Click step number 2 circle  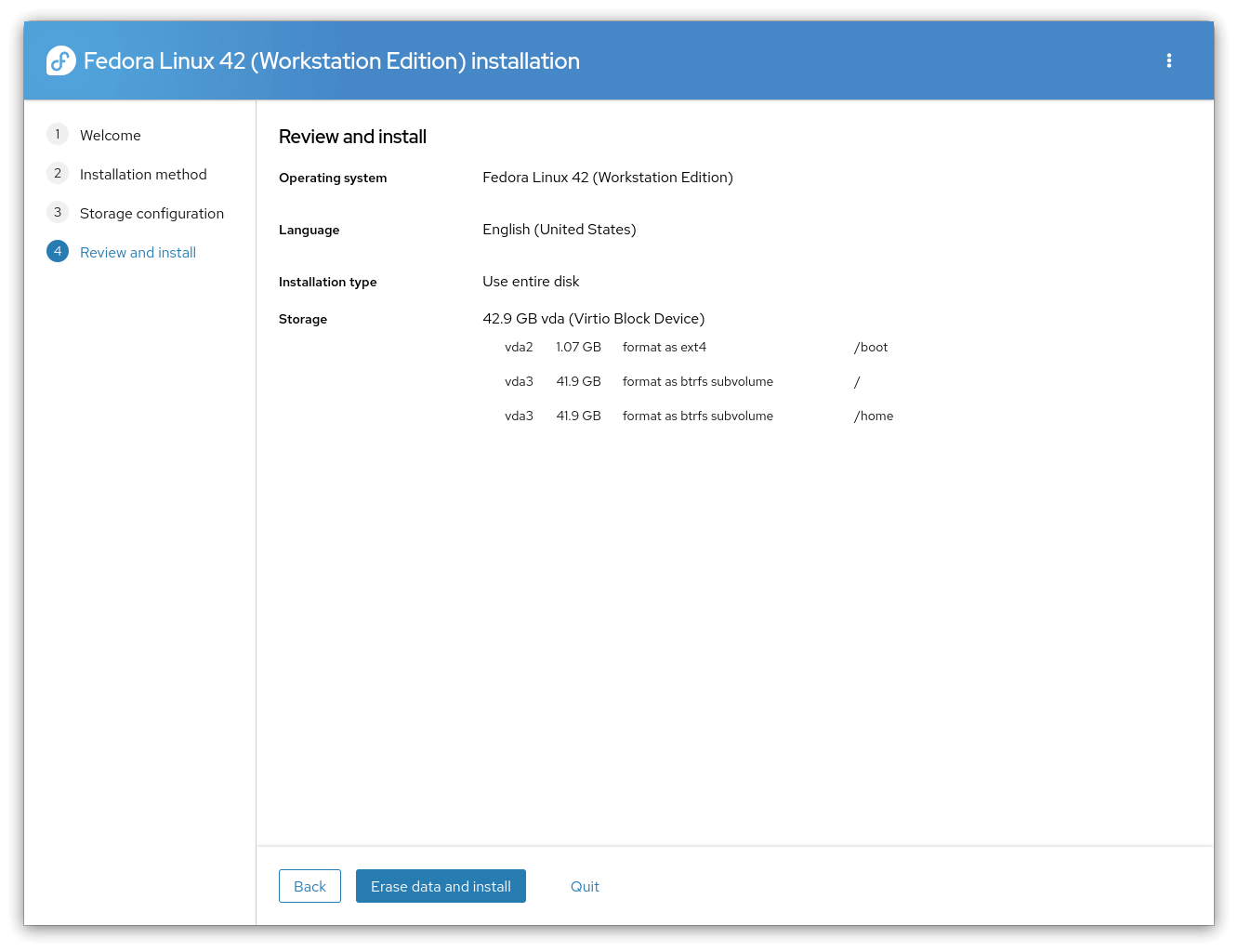pos(58,173)
